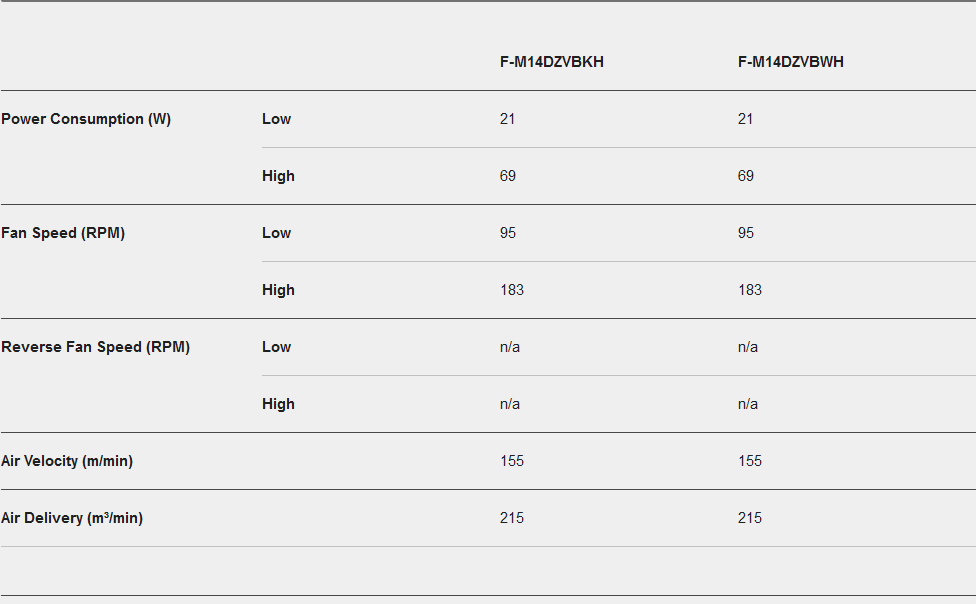Screen dimensions: 976x604
Task: Click the 21 value under F-M14DZVBKH
Action: click(x=508, y=119)
